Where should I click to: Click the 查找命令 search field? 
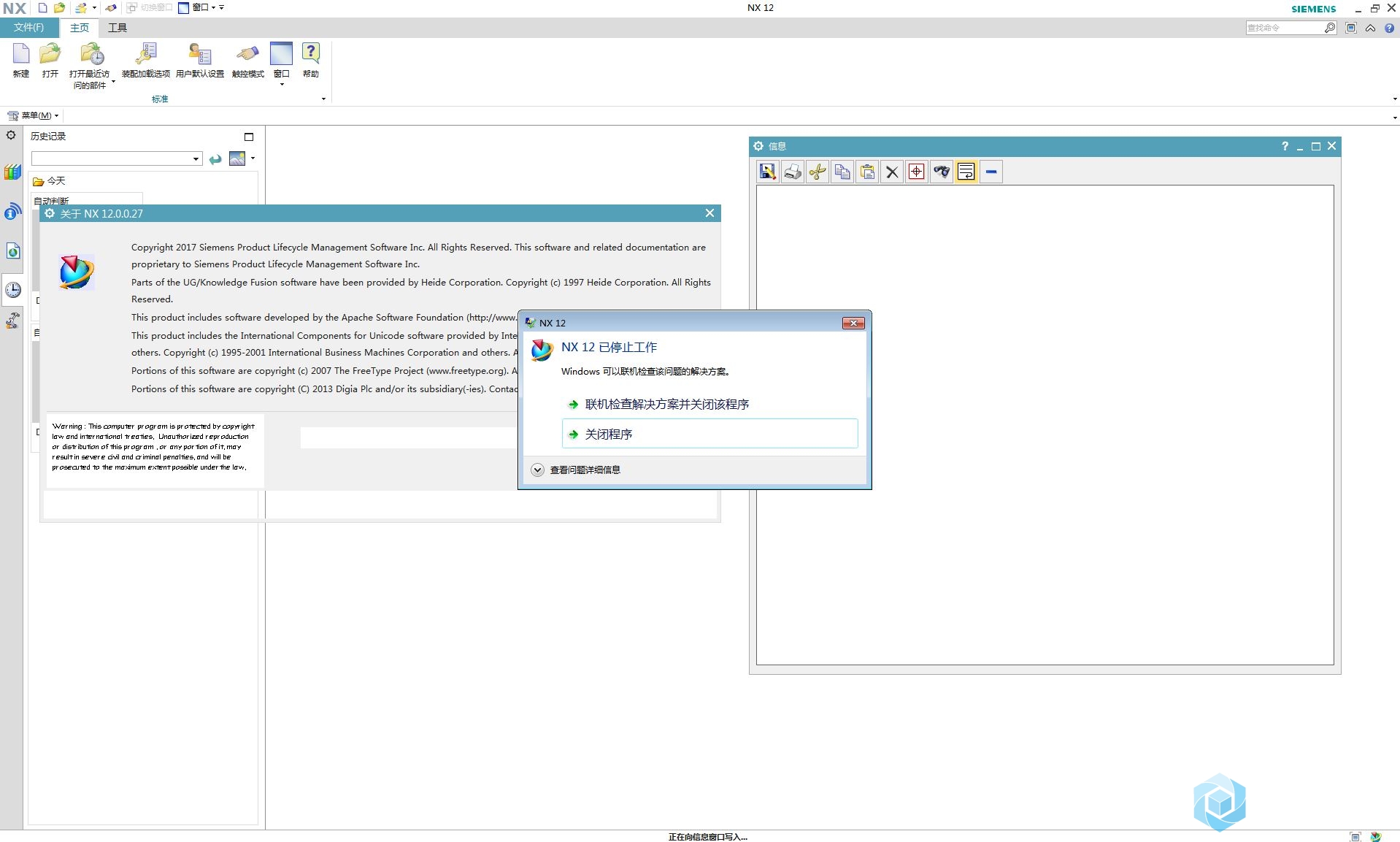[1285, 28]
